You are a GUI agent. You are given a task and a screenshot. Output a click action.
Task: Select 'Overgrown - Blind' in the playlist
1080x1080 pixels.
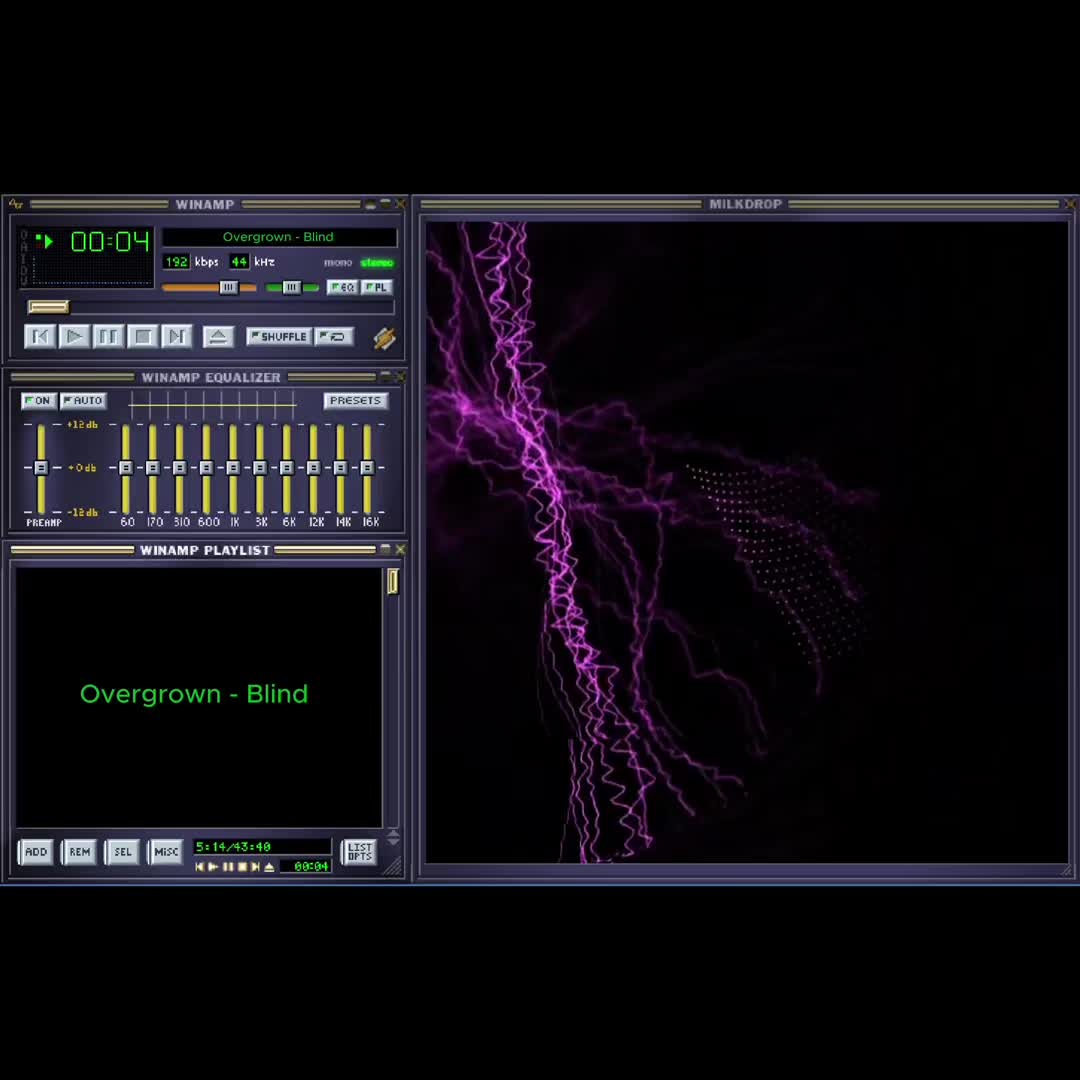[x=194, y=694]
